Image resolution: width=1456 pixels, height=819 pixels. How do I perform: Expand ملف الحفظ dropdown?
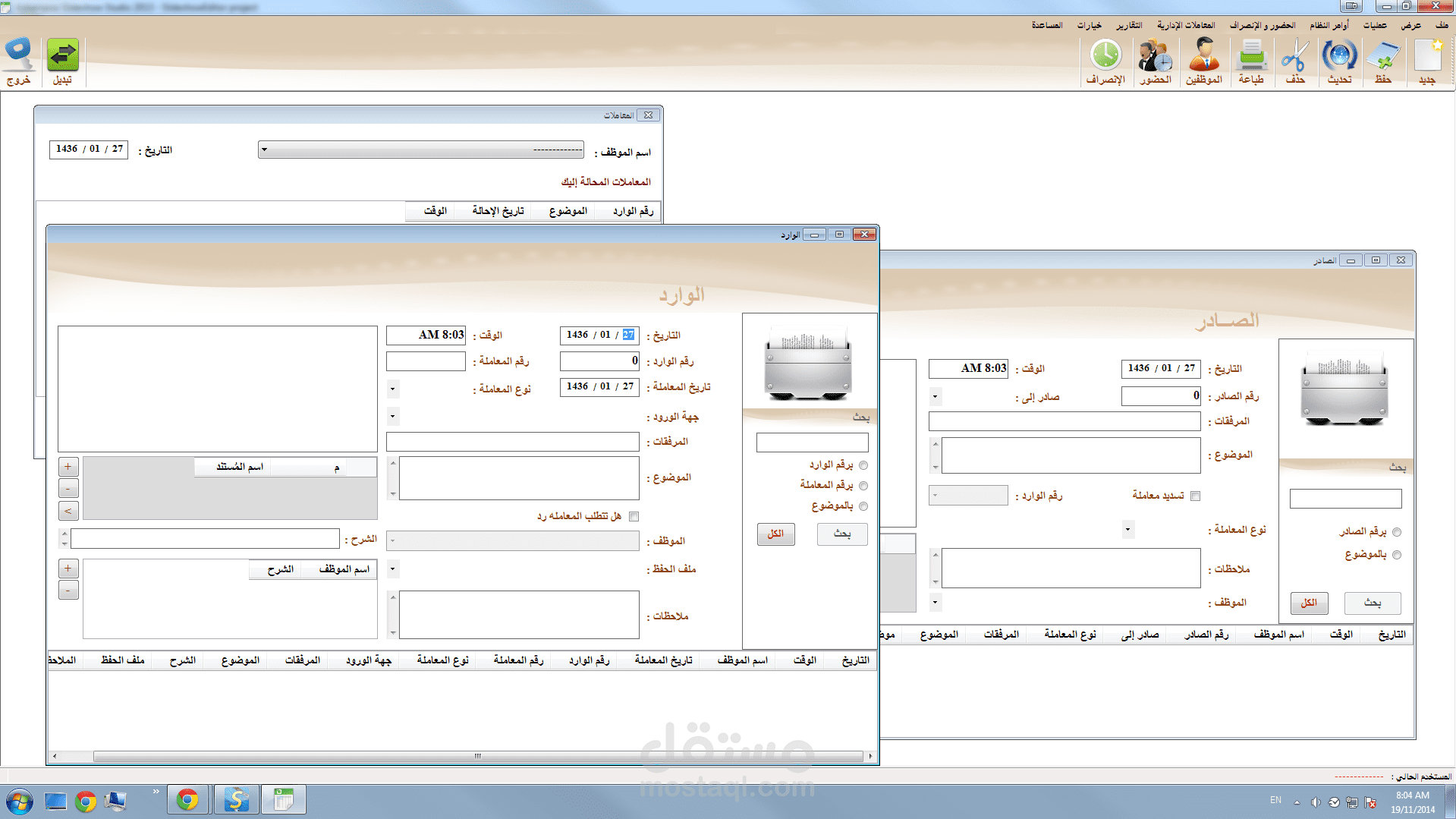tap(392, 569)
